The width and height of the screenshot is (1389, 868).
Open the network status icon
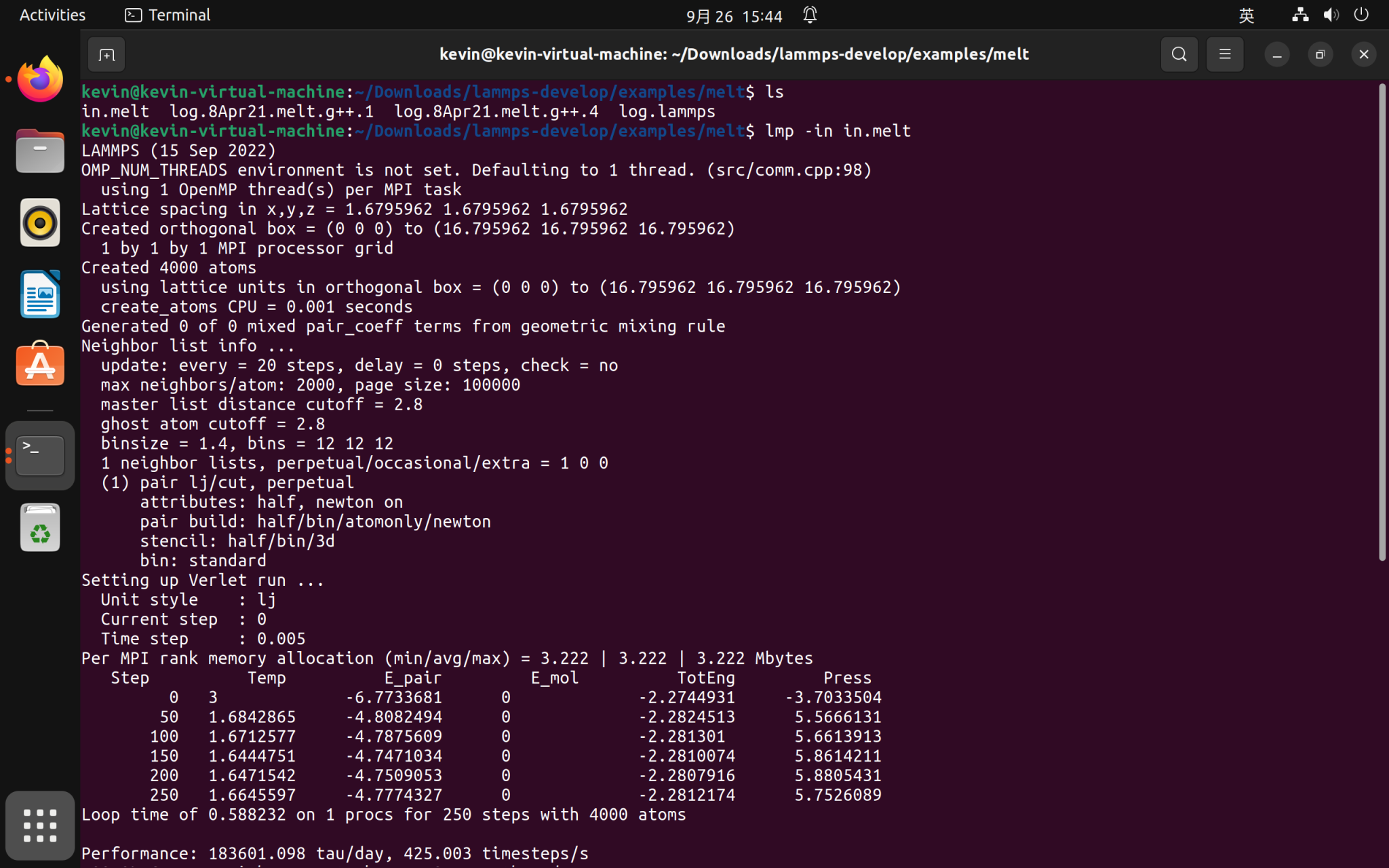pyautogui.click(x=1299, y=15)
